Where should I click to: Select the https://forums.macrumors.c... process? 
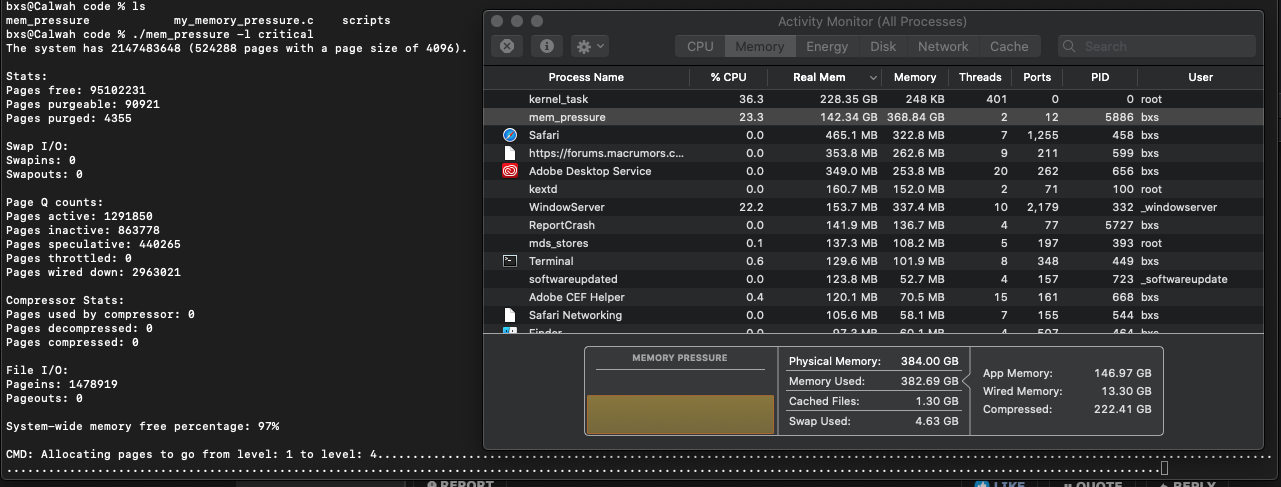click(606, 153)
